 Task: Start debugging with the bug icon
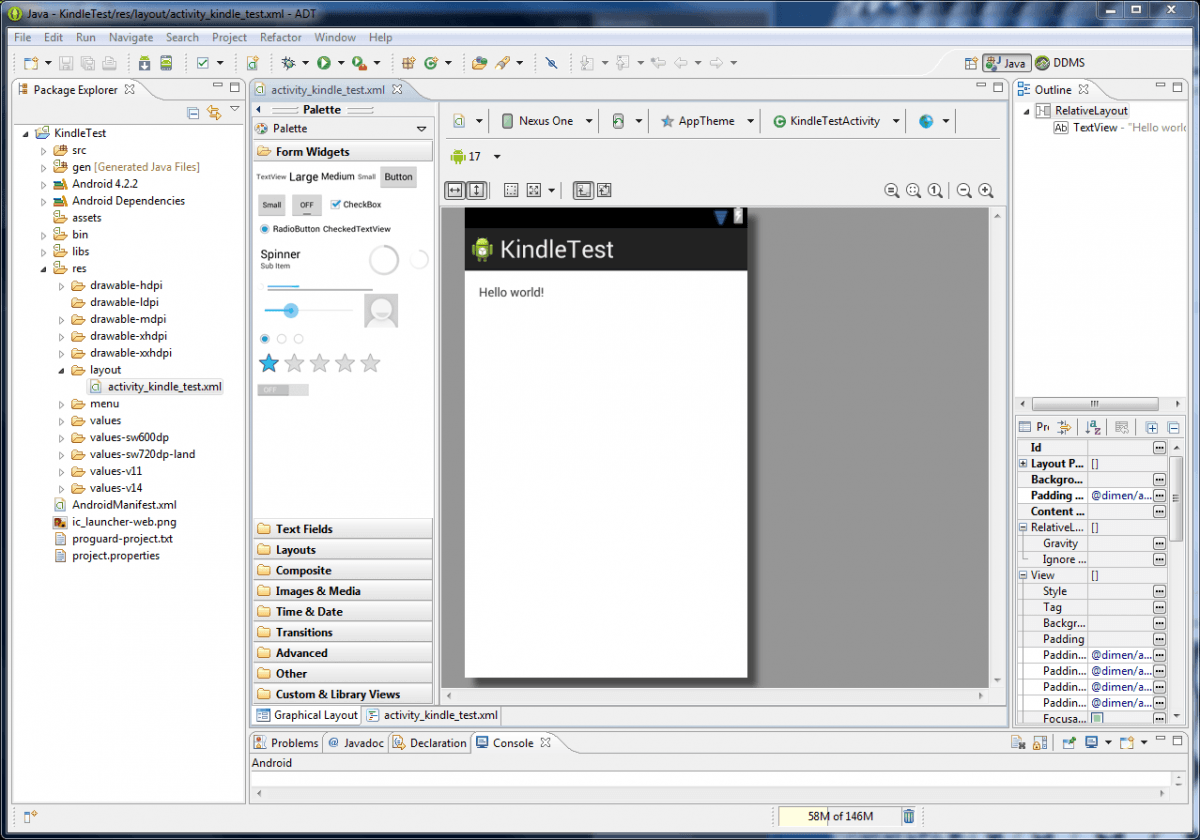point(289,63)
